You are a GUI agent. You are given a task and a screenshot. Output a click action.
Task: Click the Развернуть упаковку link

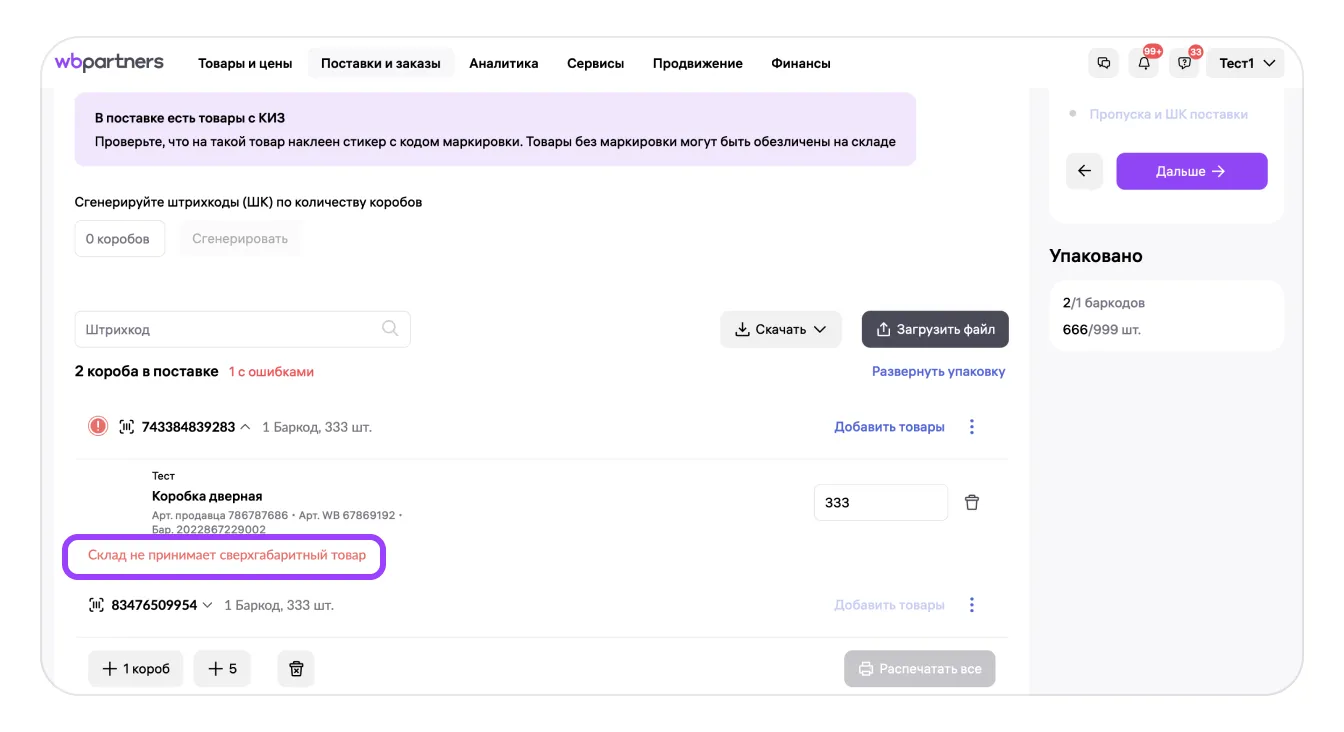938,371
